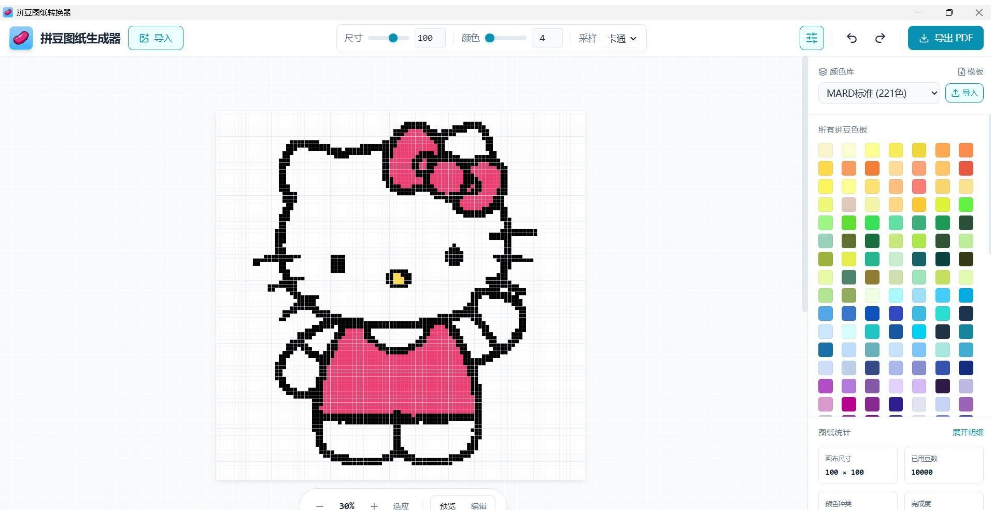Switch to 编辑 edit mode
The image size is (991, 510).
coord(478,506)
